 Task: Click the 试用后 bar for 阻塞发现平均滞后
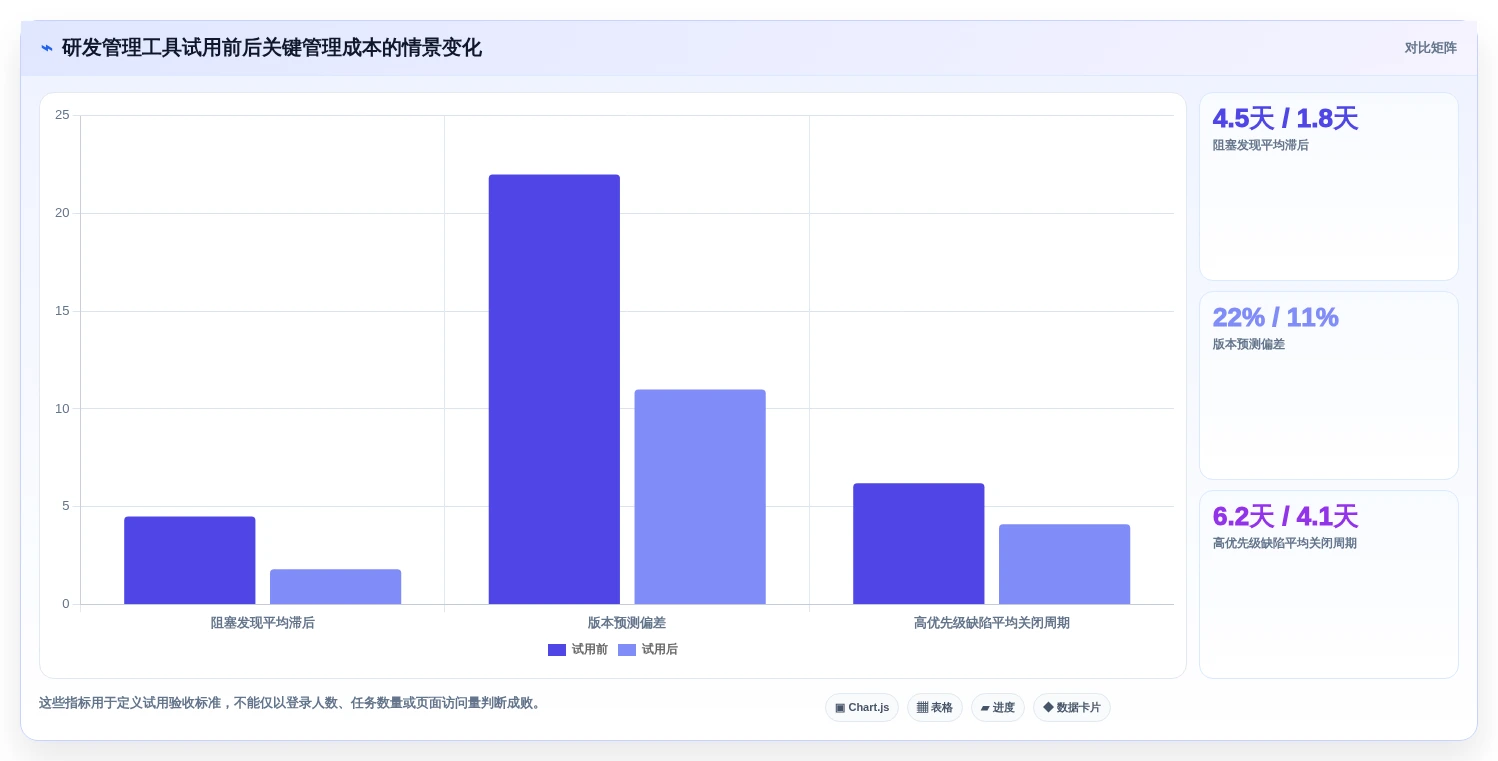click(x=336, y=587)
